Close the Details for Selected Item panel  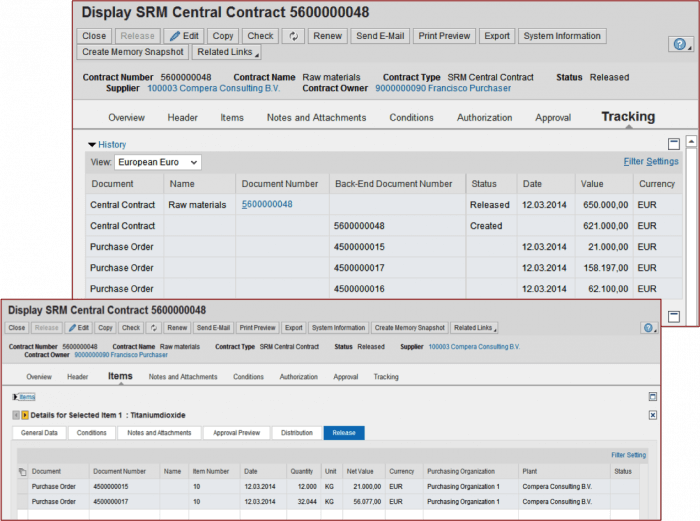[x=653, y=415]
